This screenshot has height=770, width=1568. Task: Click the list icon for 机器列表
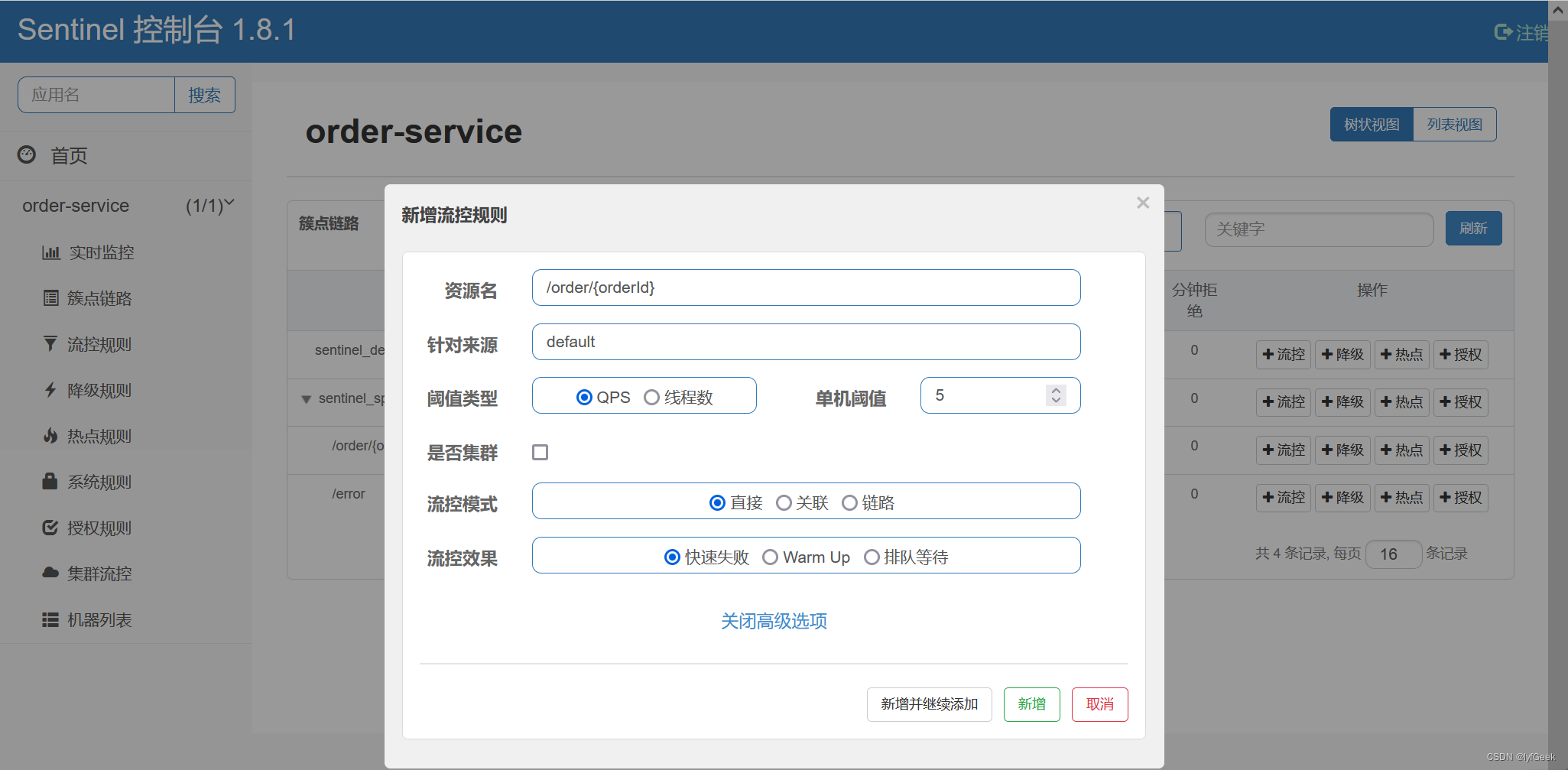(50, 619)
